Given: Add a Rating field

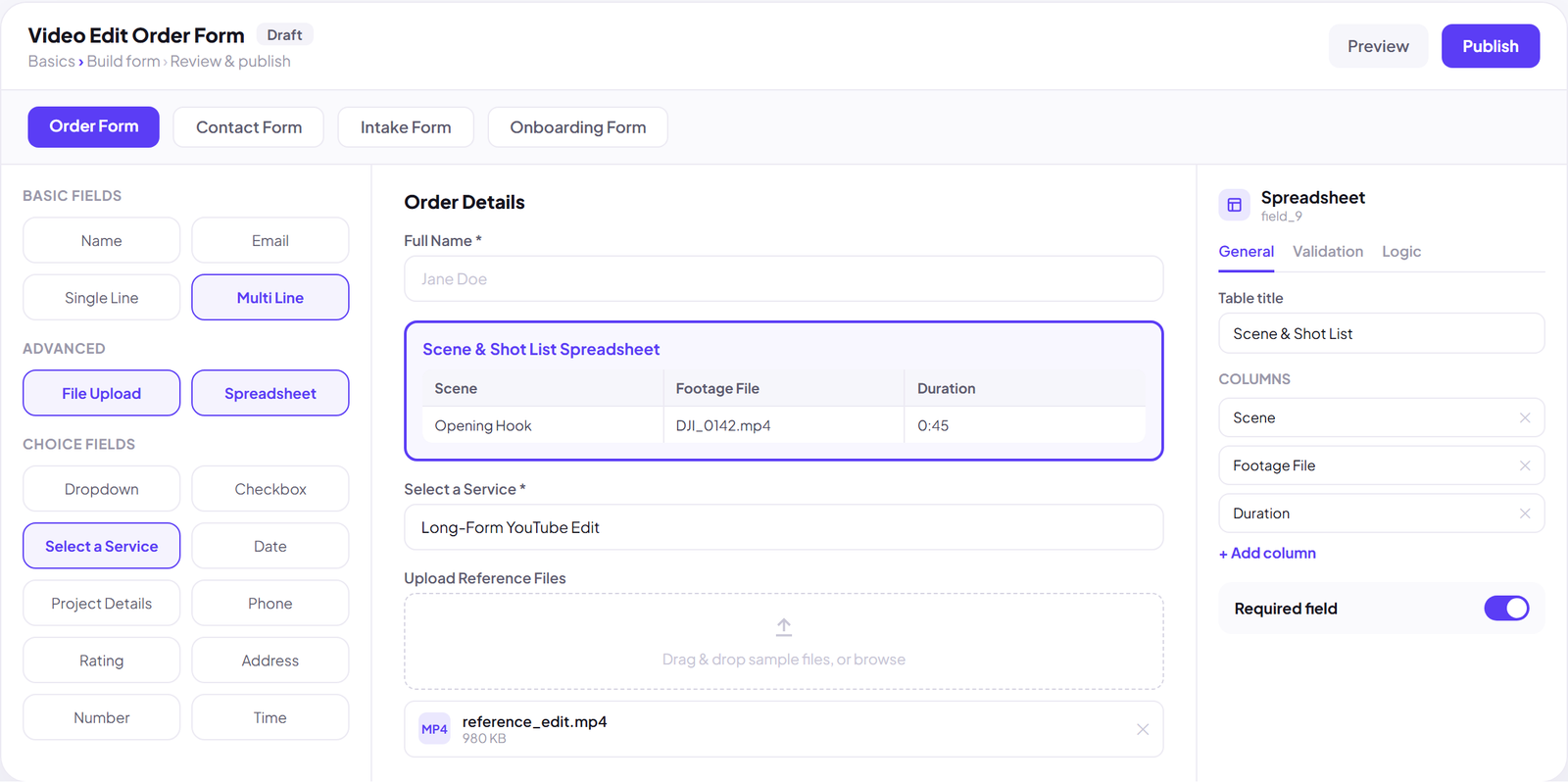Looking at the screenshot, I should point(102,661).
